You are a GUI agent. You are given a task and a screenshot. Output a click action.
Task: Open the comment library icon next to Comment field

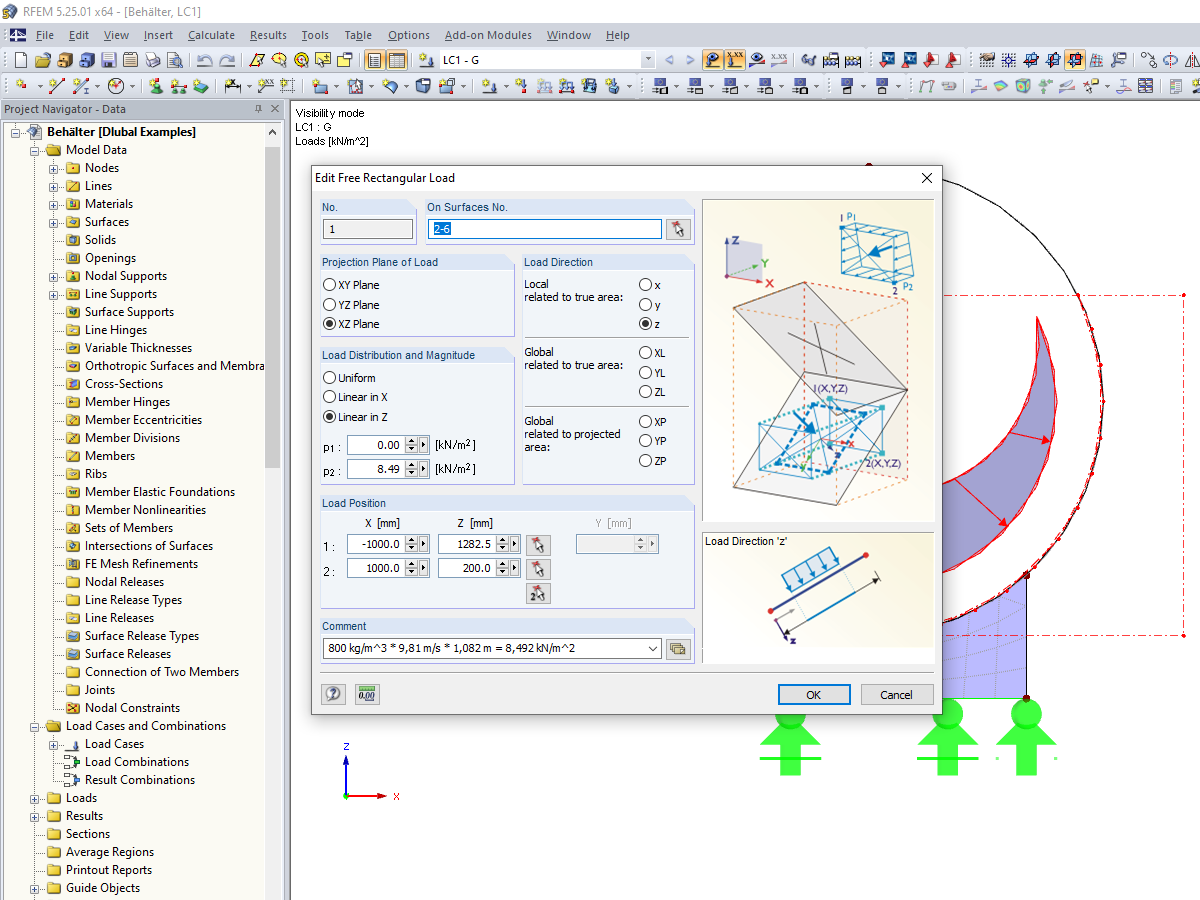(x=678, y=649)
